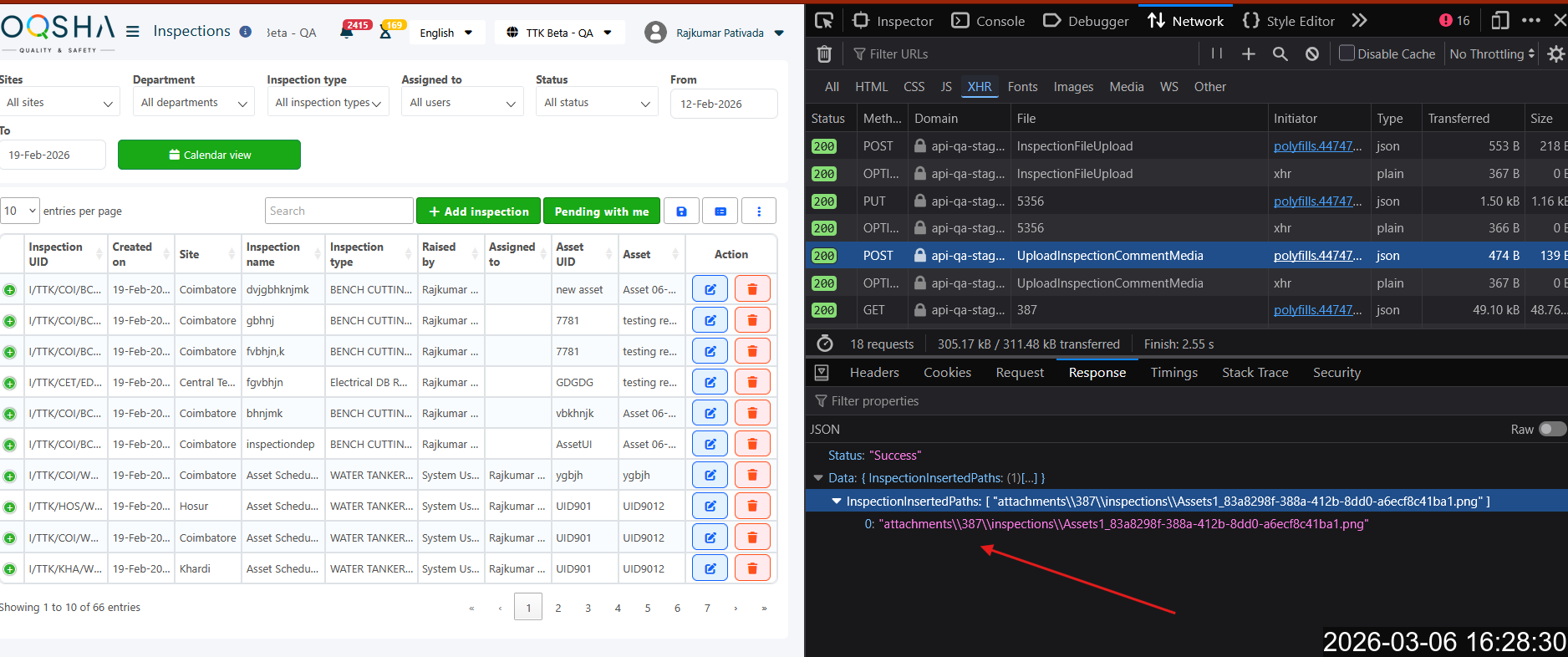Image resolution: width=1568 pixels, height=657 pixels.
Task: Click the search magnifier in Network toolbar
Action: click(1280, 54)
